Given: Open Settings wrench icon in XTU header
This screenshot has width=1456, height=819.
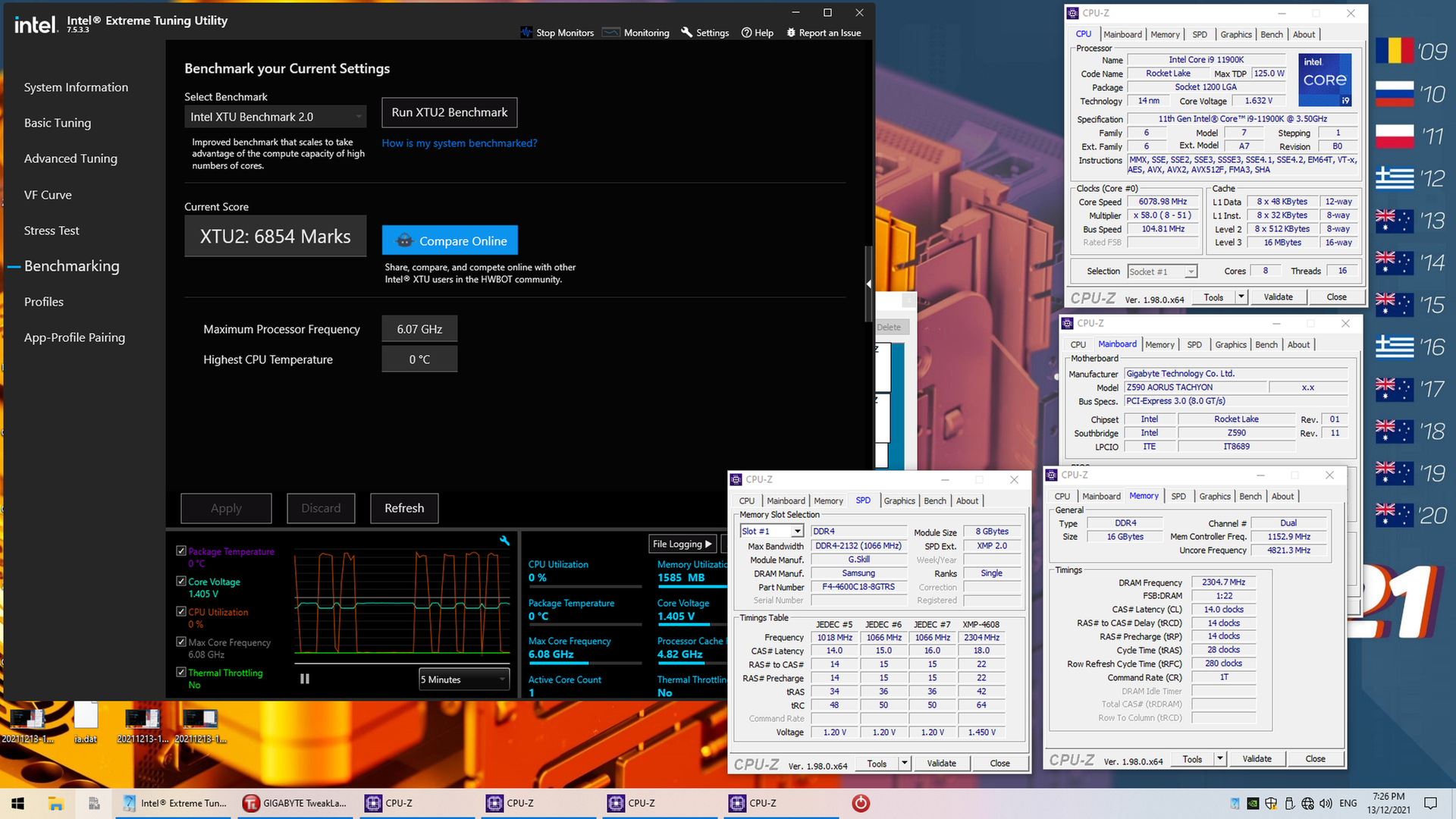Looking at the screenshot, I should coord(686,33).
